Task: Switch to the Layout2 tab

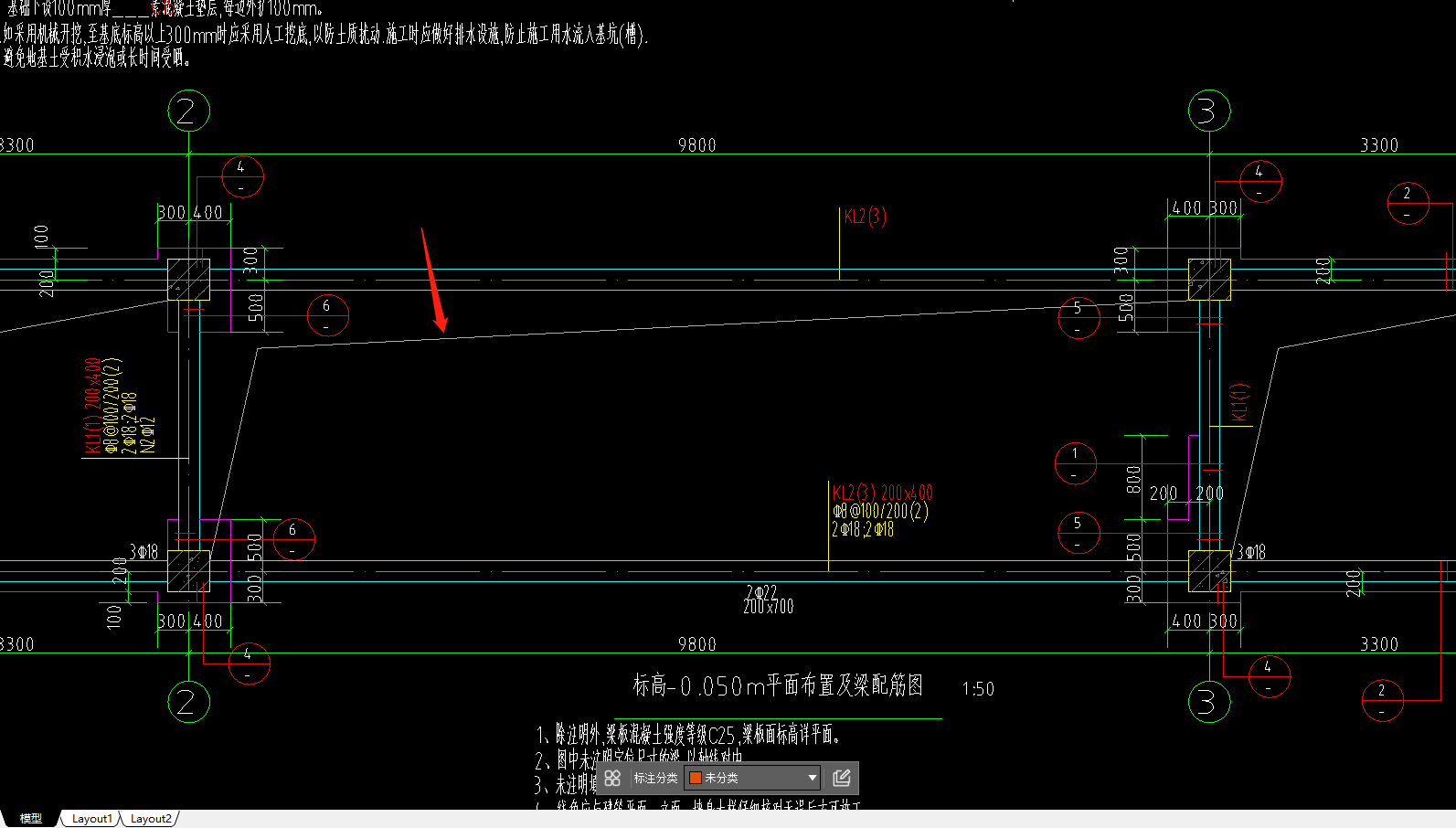Action: click(x=151, y=819)
